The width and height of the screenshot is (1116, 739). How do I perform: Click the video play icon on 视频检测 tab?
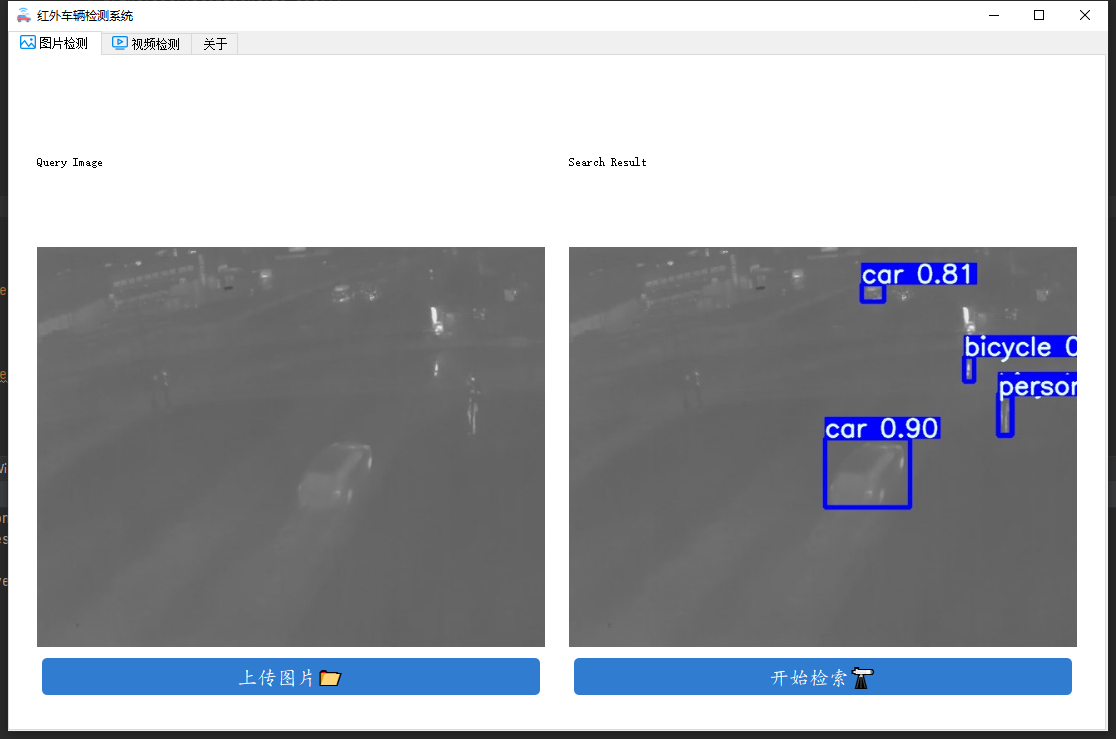[120, 43]
